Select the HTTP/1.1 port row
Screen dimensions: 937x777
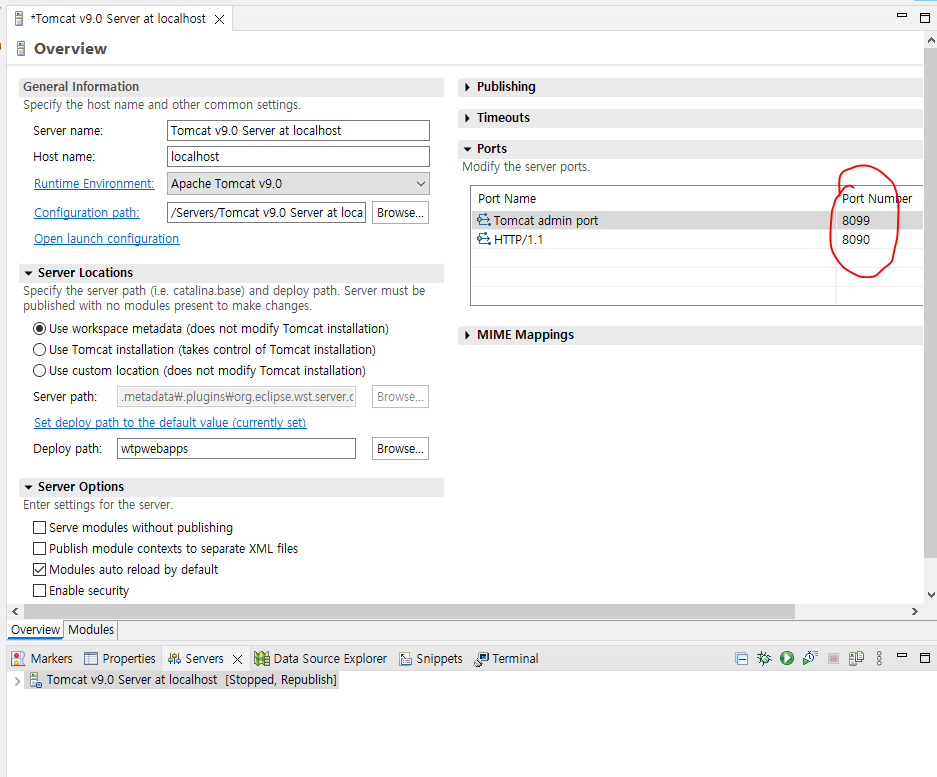pos(697,240)
